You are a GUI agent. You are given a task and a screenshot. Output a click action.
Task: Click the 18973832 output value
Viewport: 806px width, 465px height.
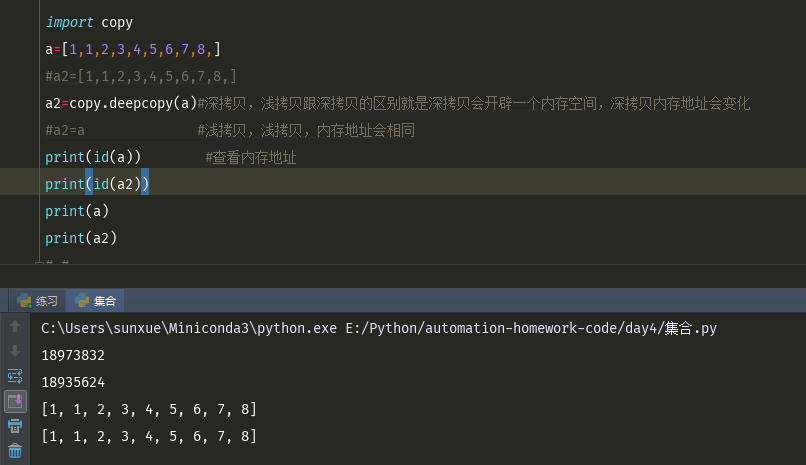(73, 355)
